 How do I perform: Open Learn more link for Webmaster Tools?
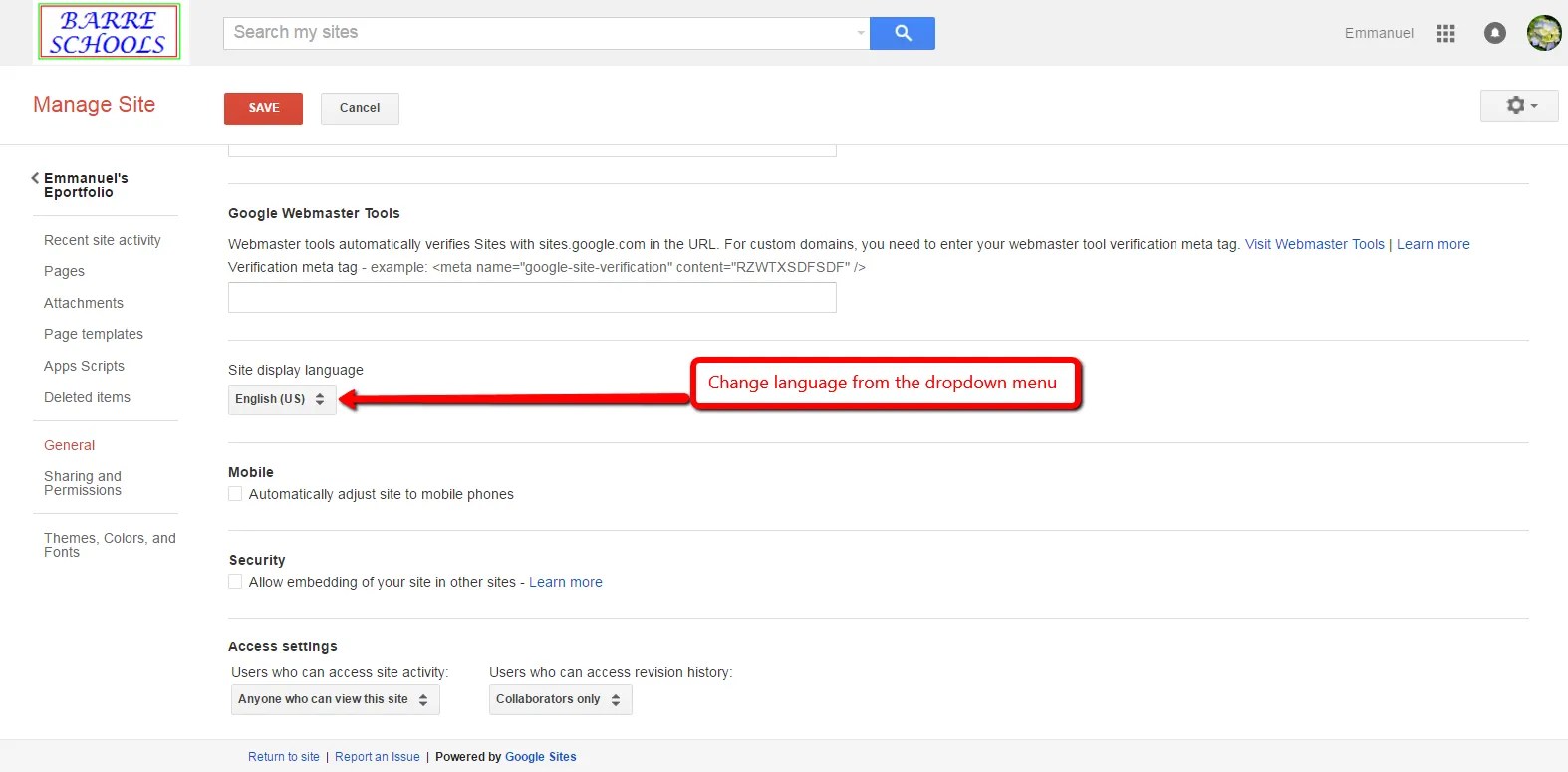(1433, 244)
